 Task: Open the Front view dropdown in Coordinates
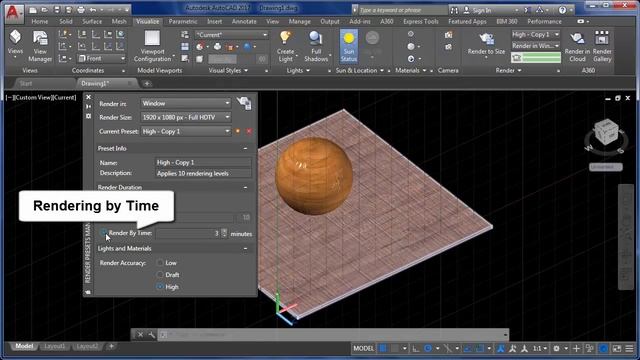coord(101,59)
